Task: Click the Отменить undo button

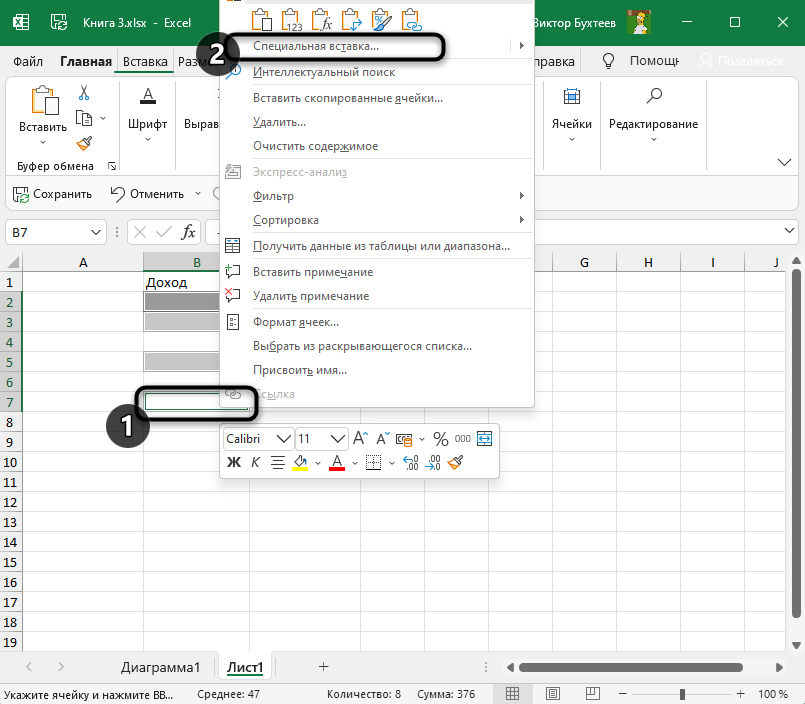Action: pos(147,194)
